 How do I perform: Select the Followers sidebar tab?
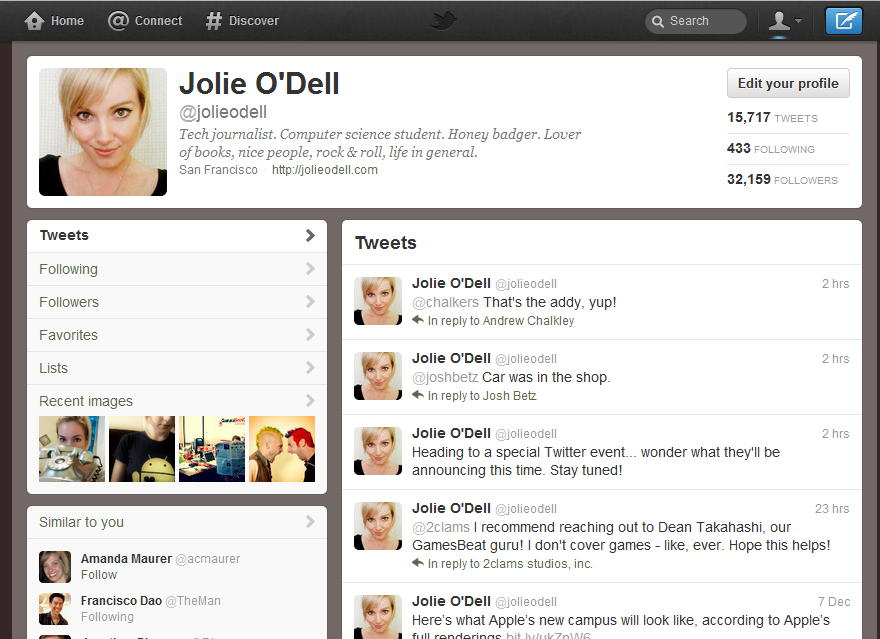pos(177,302)
